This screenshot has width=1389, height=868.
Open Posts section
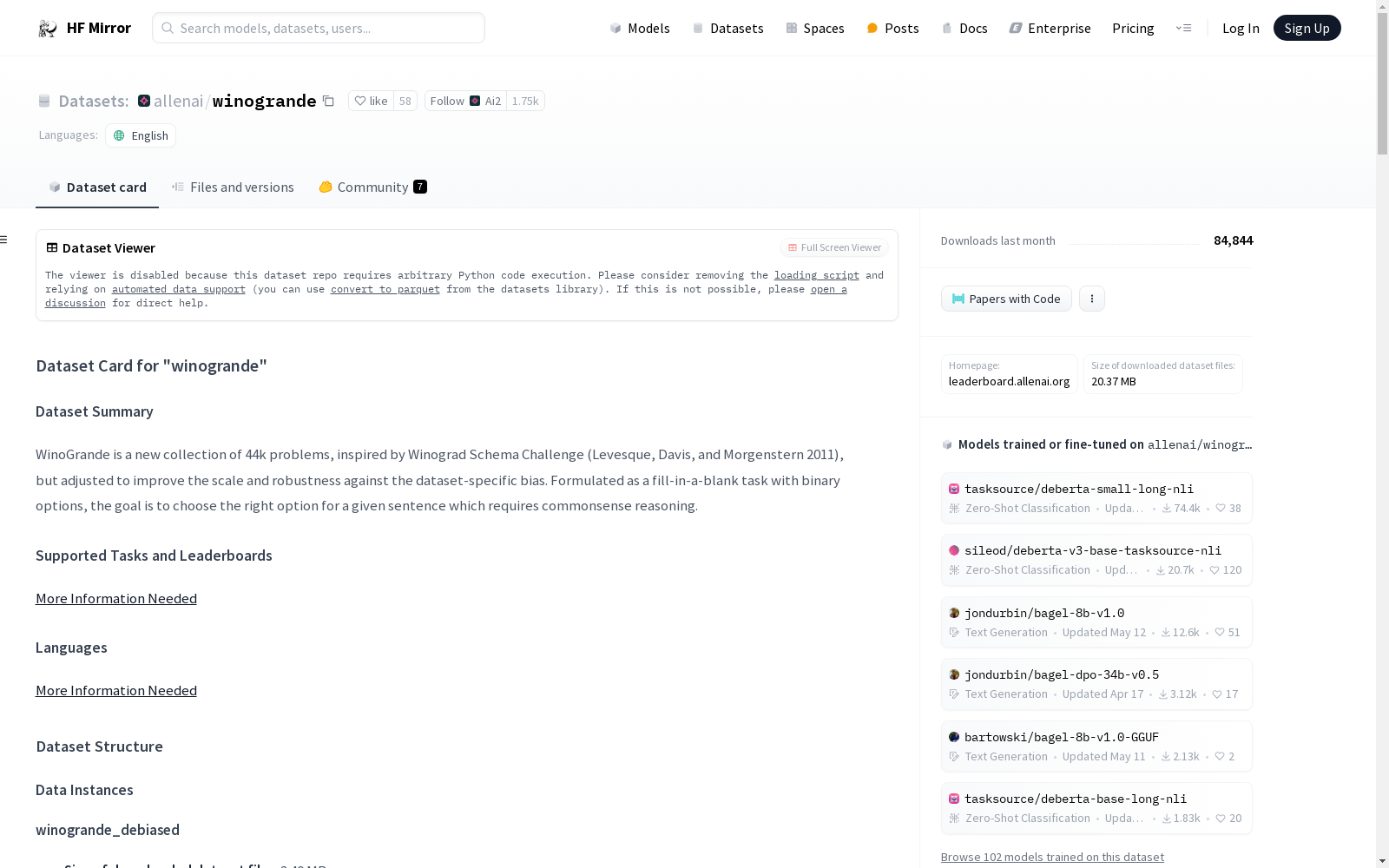pyautogui.click(x=892, y=28)
